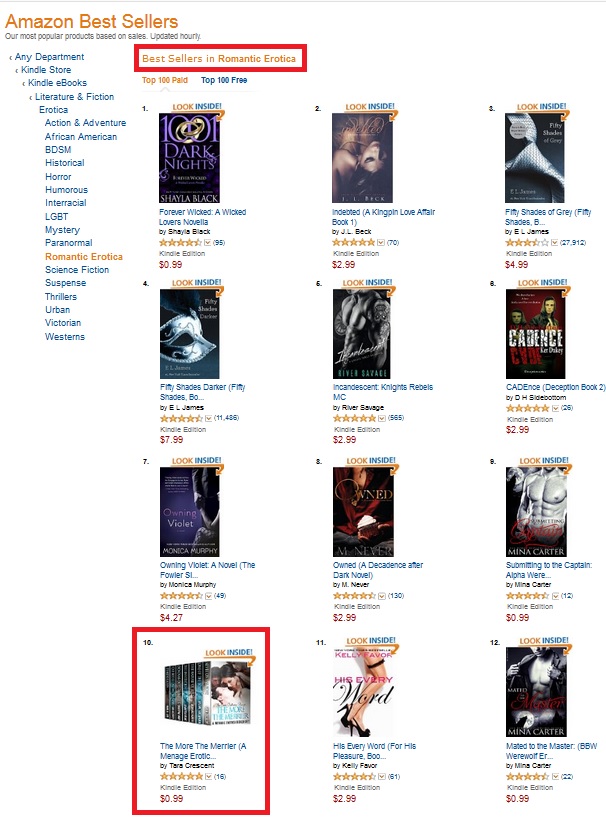Open the Science Fiction category link
Viewport: 606px width, 819px height.
click(x=77, y=270)
